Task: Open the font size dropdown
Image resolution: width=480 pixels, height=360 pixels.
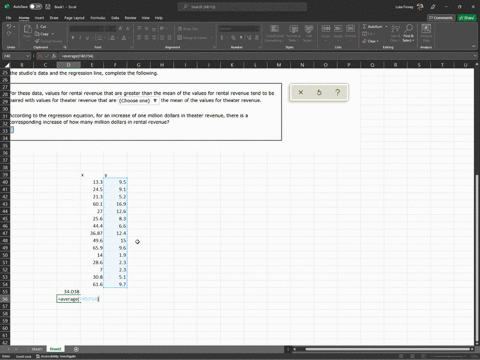Action: click(115, 29)
